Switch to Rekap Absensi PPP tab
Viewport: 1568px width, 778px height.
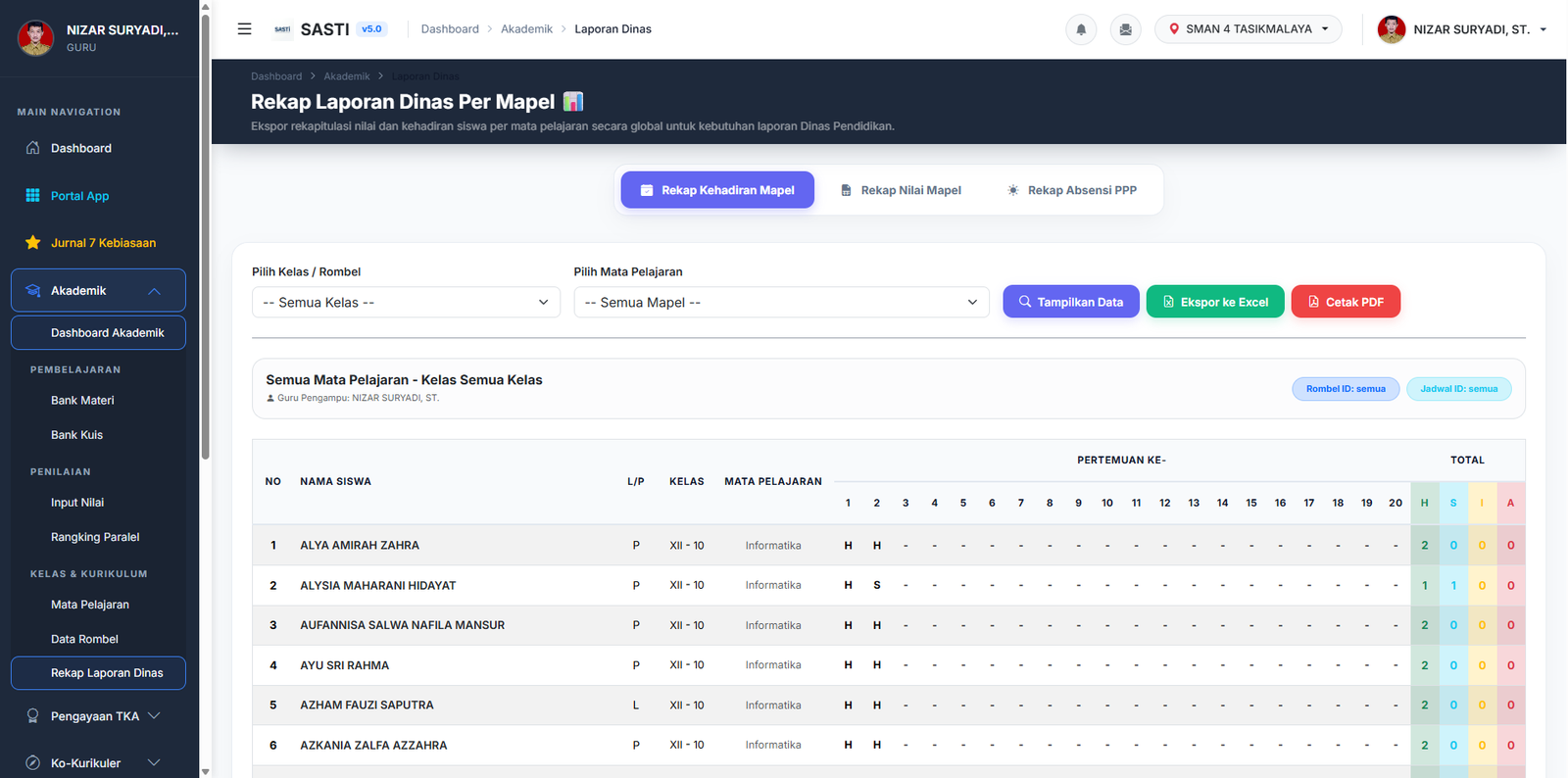tap(1072, 190)
